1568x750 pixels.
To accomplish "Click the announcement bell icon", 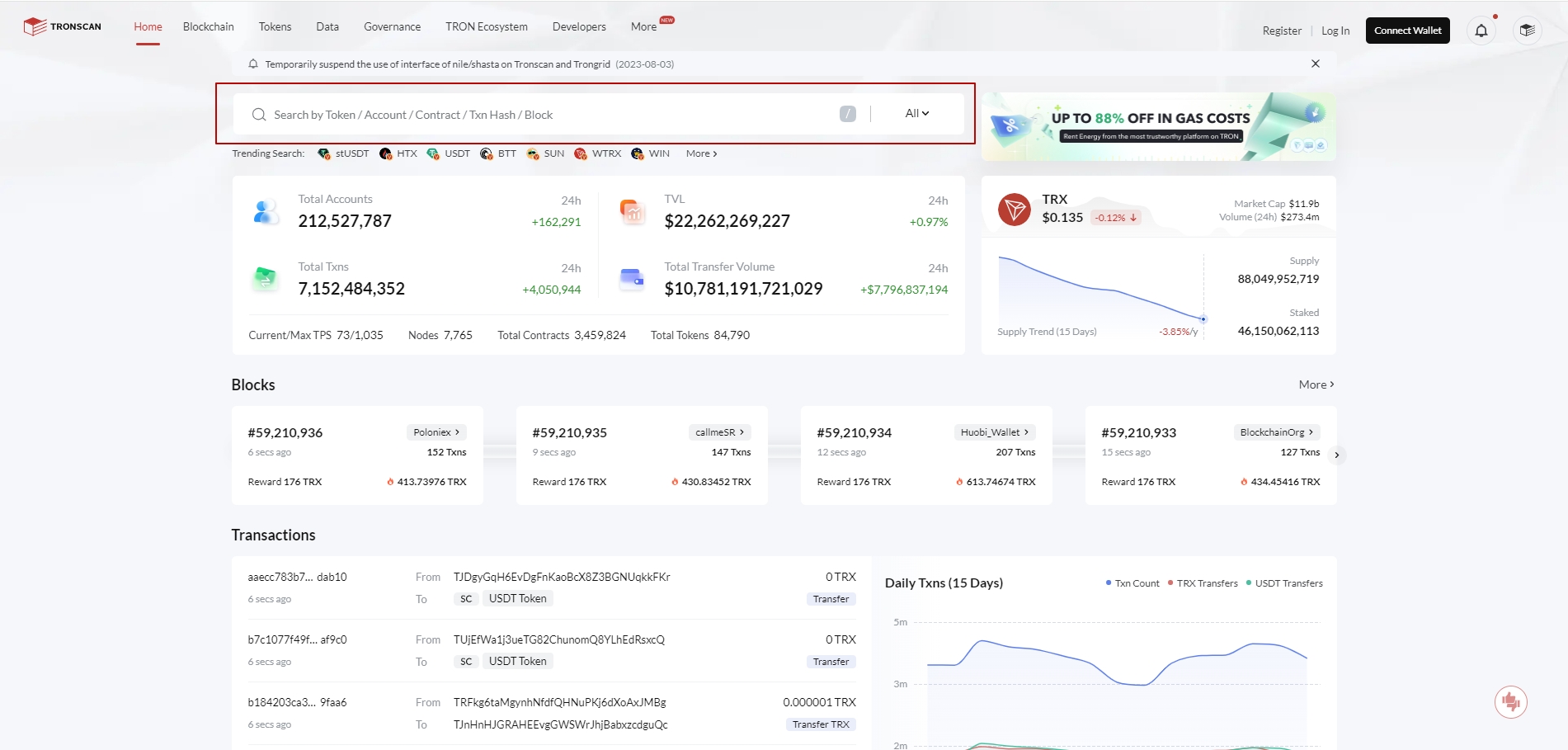I will point(253,64).
